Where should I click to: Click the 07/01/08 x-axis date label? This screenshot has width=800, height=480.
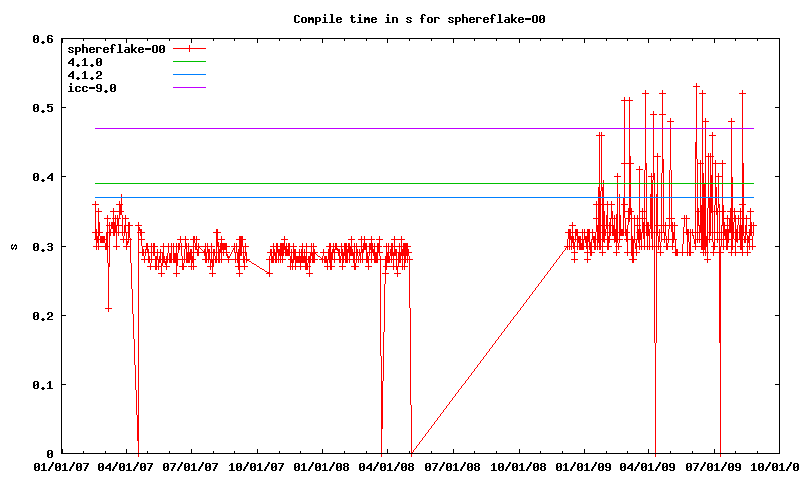coord(455,466)
